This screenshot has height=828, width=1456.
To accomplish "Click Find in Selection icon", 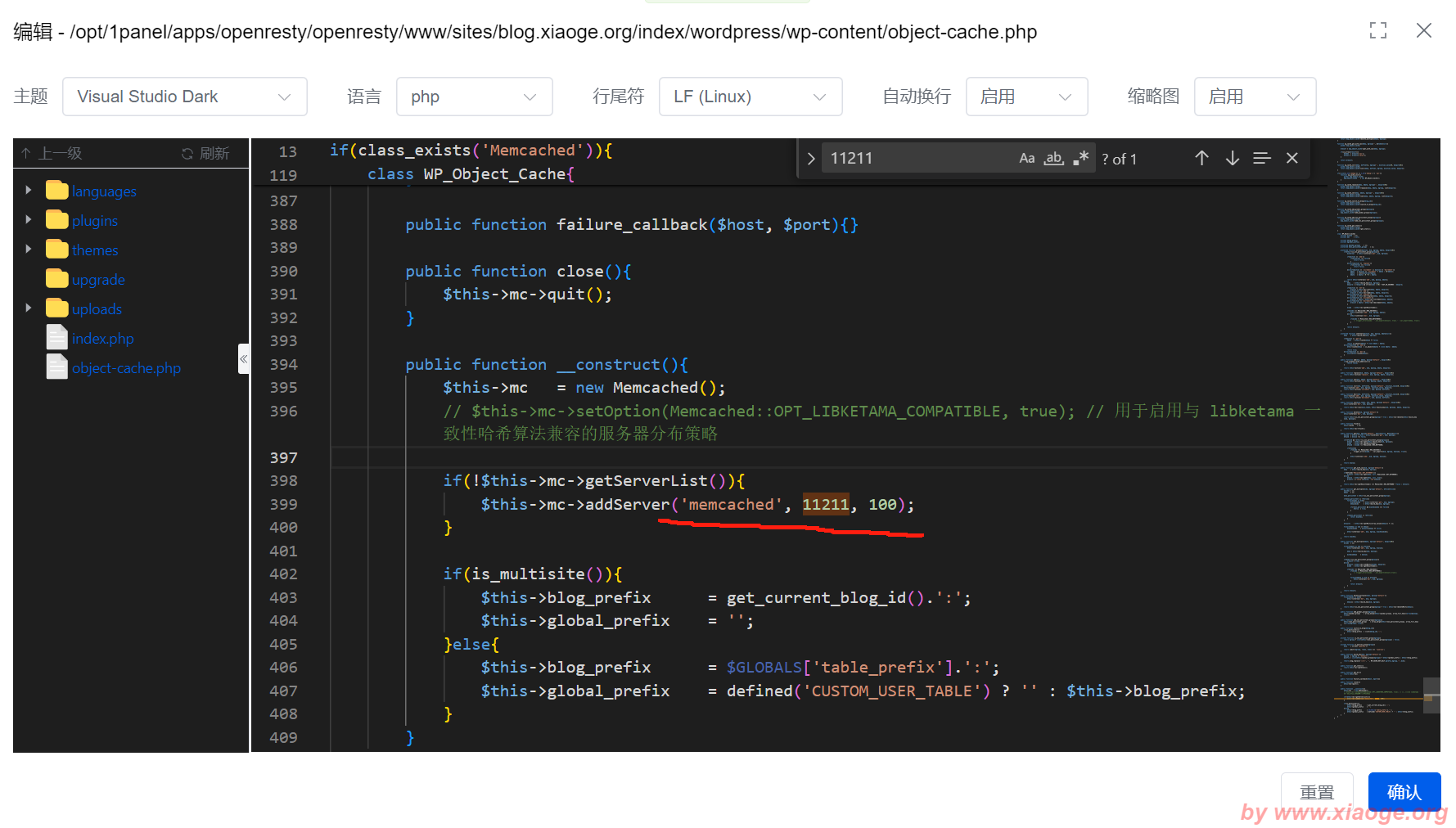I will click(x=1261, y=159).
